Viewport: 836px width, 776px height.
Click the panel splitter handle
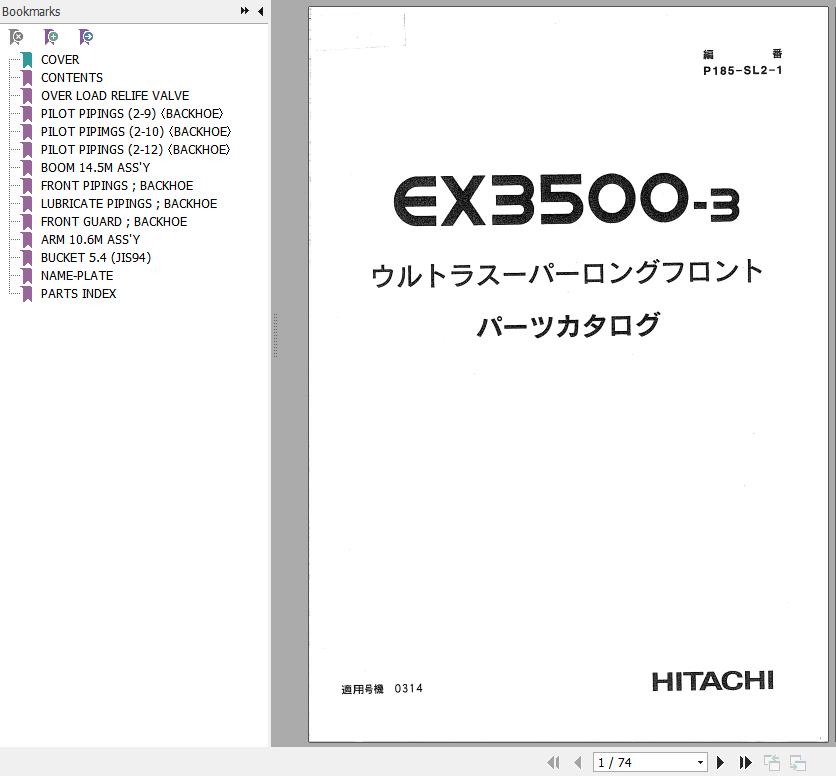coord(275,336)
